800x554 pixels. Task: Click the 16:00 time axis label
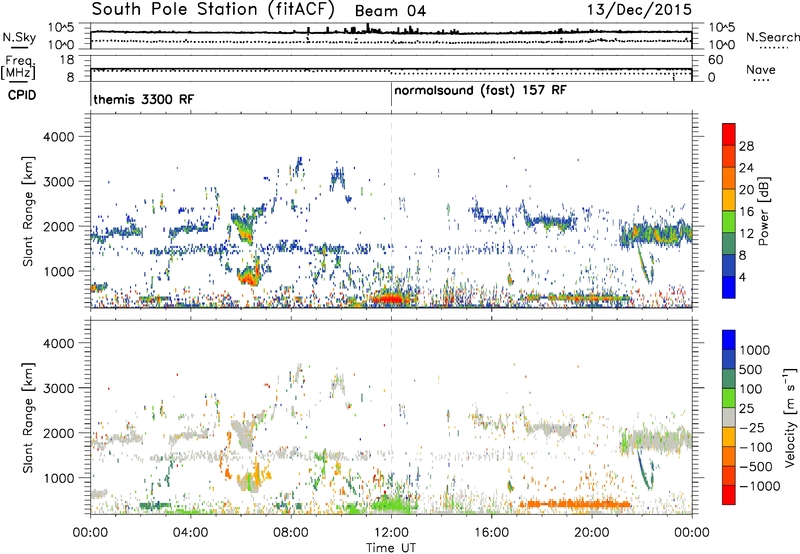coord(491,532)
